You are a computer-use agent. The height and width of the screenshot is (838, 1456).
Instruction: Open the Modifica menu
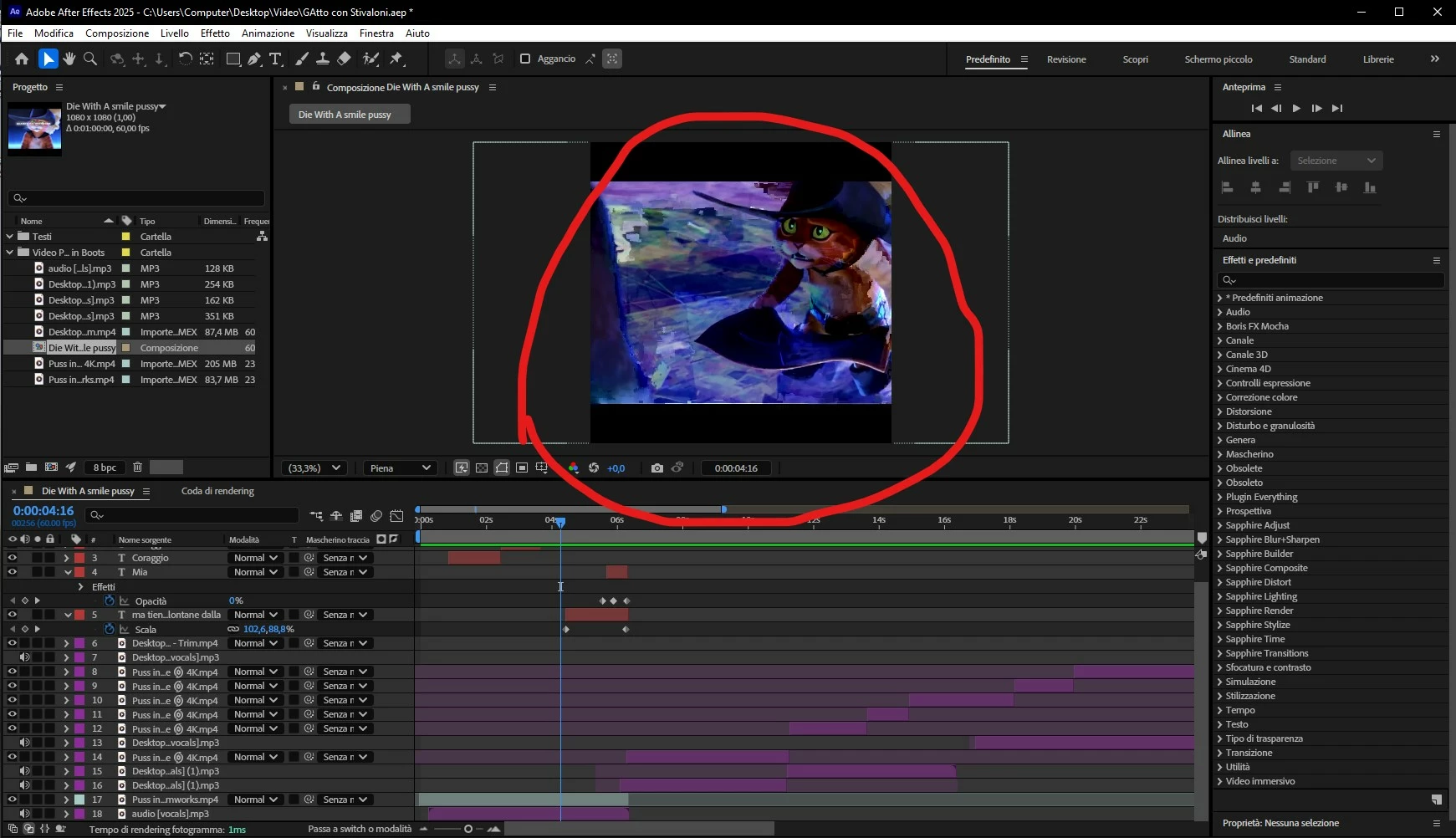pos(54,33)
